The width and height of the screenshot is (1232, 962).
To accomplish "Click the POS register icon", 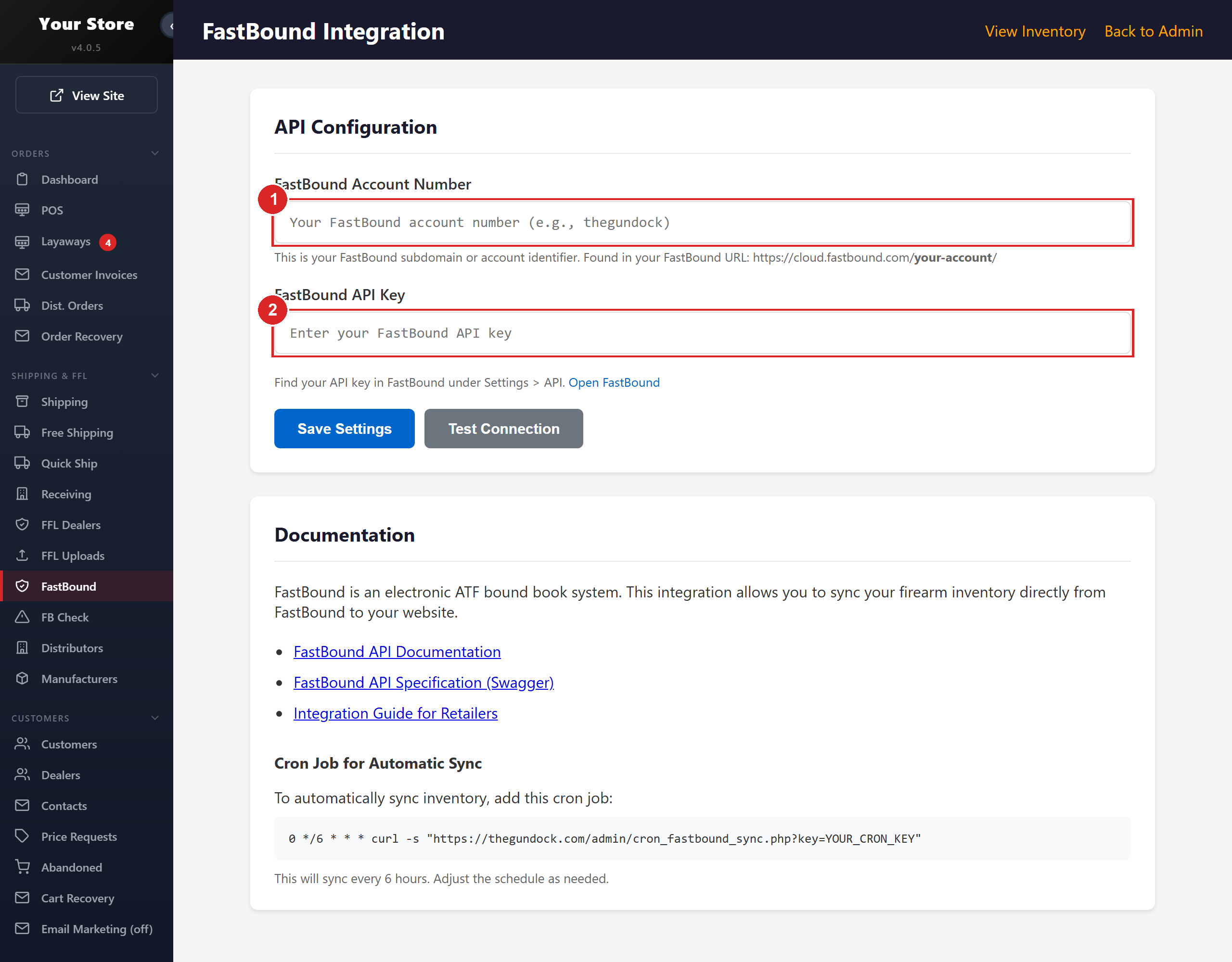I will pyautogui.click(x=22, y=210).
